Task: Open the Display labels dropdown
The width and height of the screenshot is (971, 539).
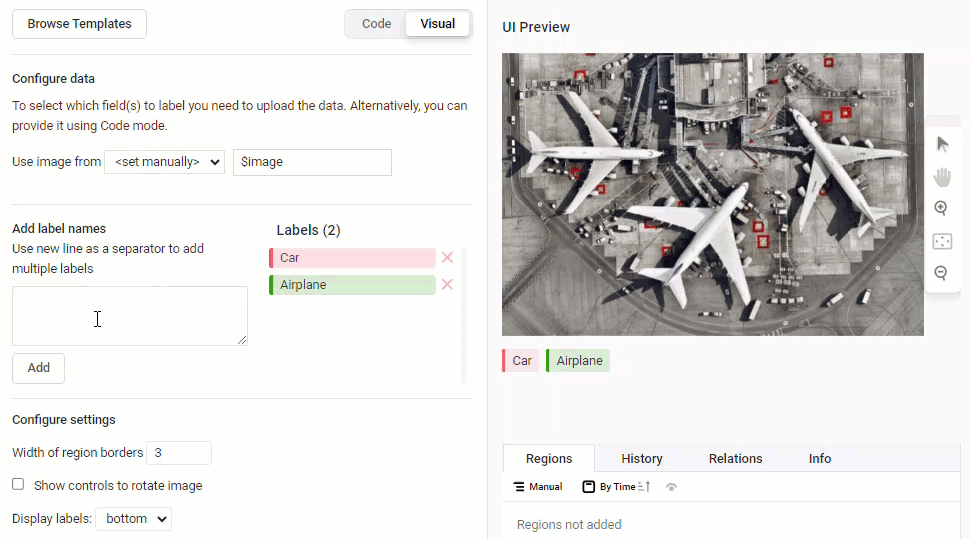Action: click(x=133, y=519)
